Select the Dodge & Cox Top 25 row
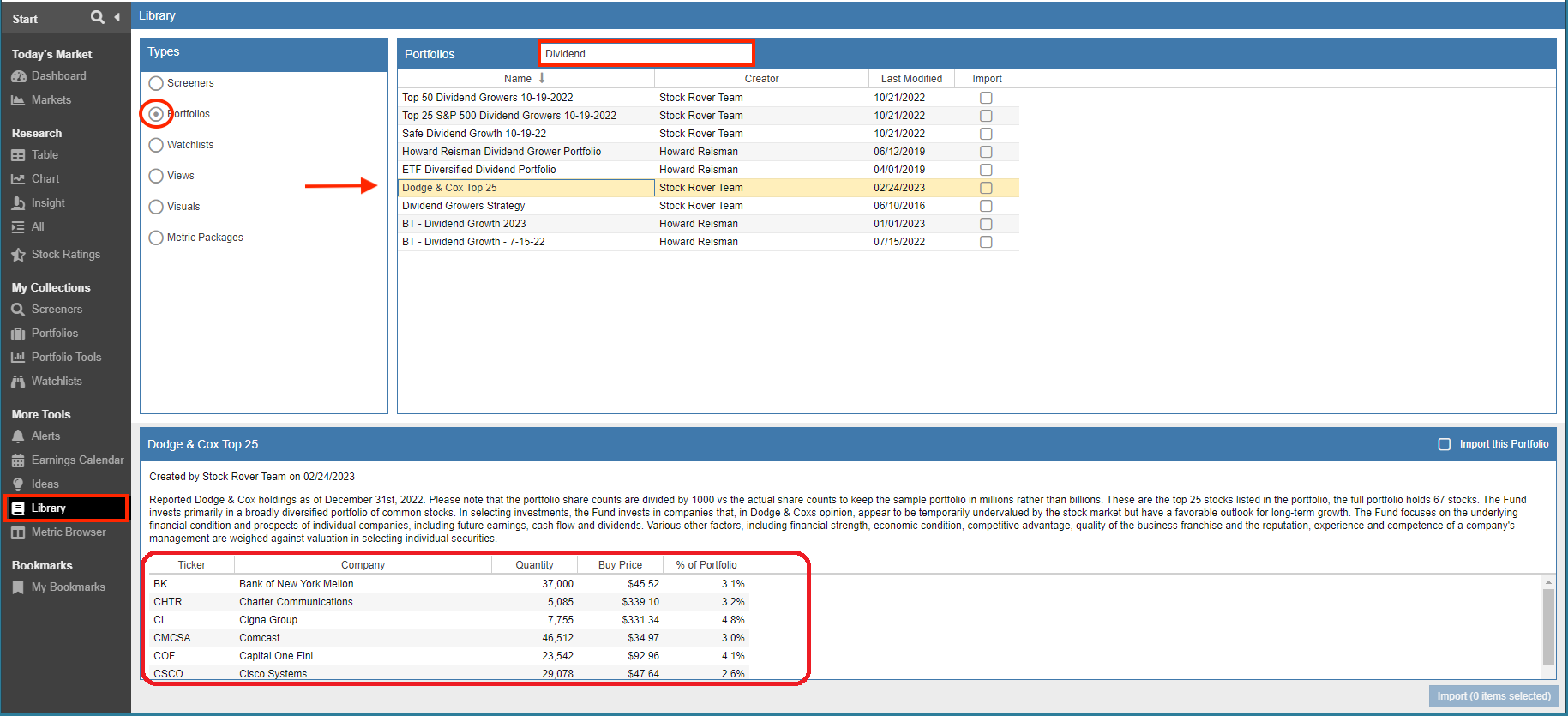1568x716 pixels. (x=708, y=188)
